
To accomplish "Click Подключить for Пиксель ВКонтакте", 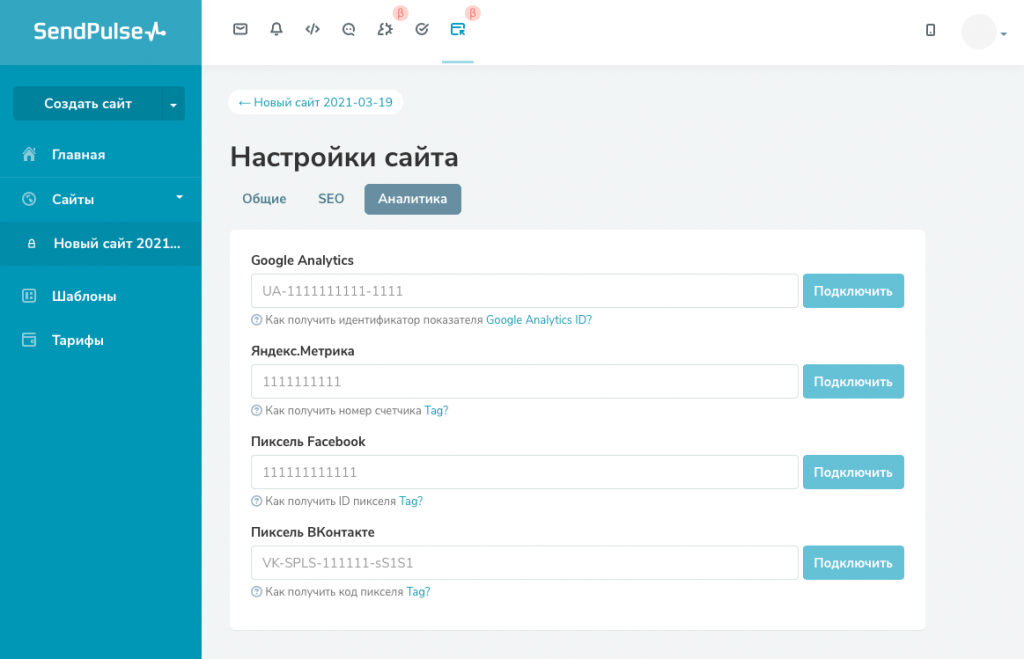I will point(853,563).
